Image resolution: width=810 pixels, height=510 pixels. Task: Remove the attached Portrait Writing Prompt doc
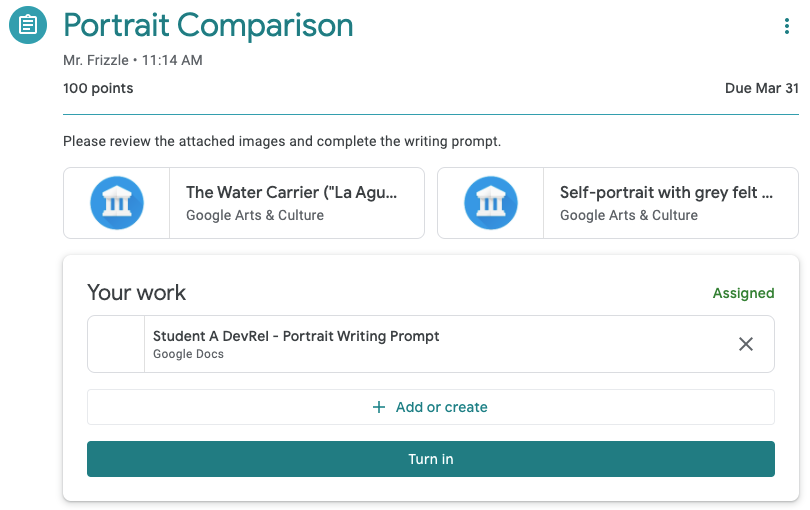point(745,344)
